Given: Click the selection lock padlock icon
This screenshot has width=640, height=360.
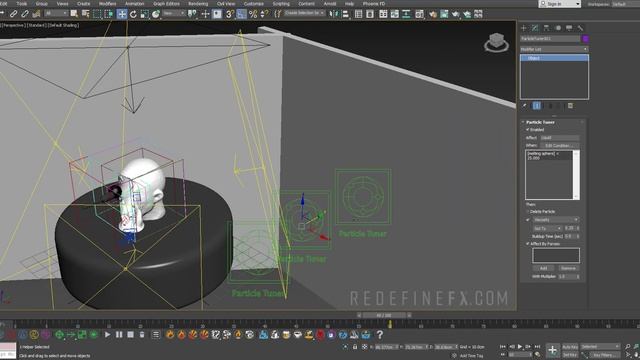Looking at the screenshot, I should [x=355, y=347].
